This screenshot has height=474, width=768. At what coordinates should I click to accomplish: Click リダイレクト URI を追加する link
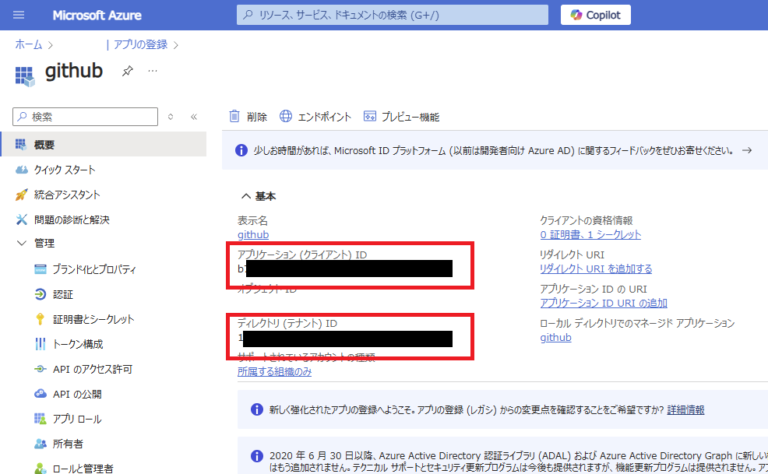(595, 269)
